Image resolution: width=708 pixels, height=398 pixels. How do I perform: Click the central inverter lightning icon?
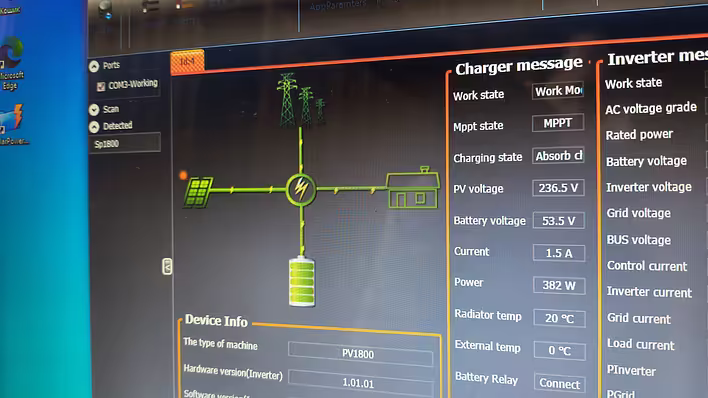click(x=301, y=190)
